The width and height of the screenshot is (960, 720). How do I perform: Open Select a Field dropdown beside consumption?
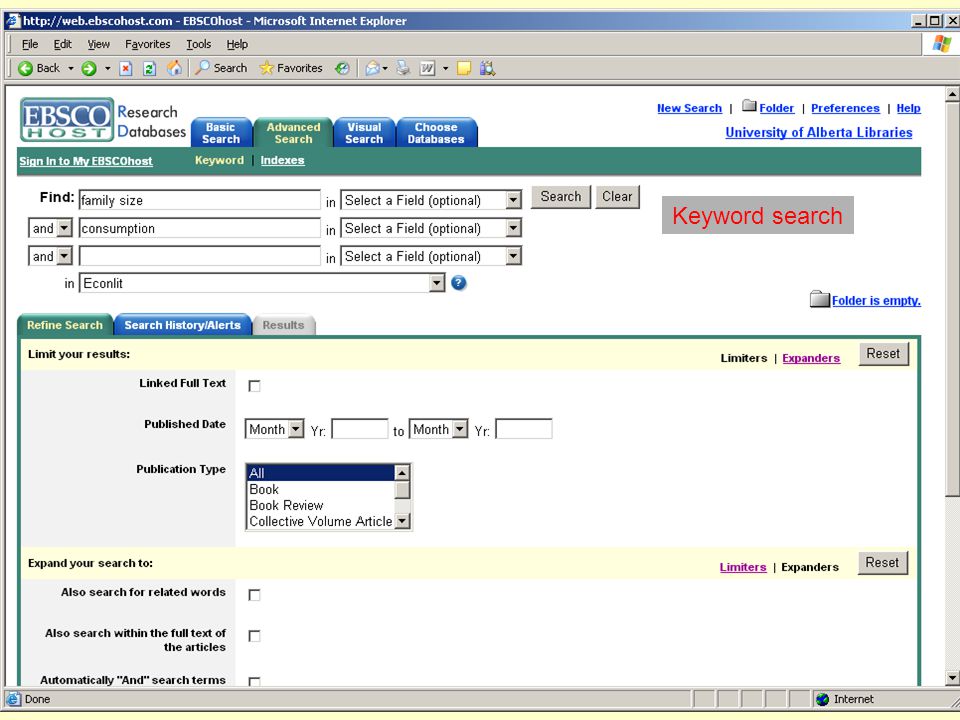pos(431,228)
